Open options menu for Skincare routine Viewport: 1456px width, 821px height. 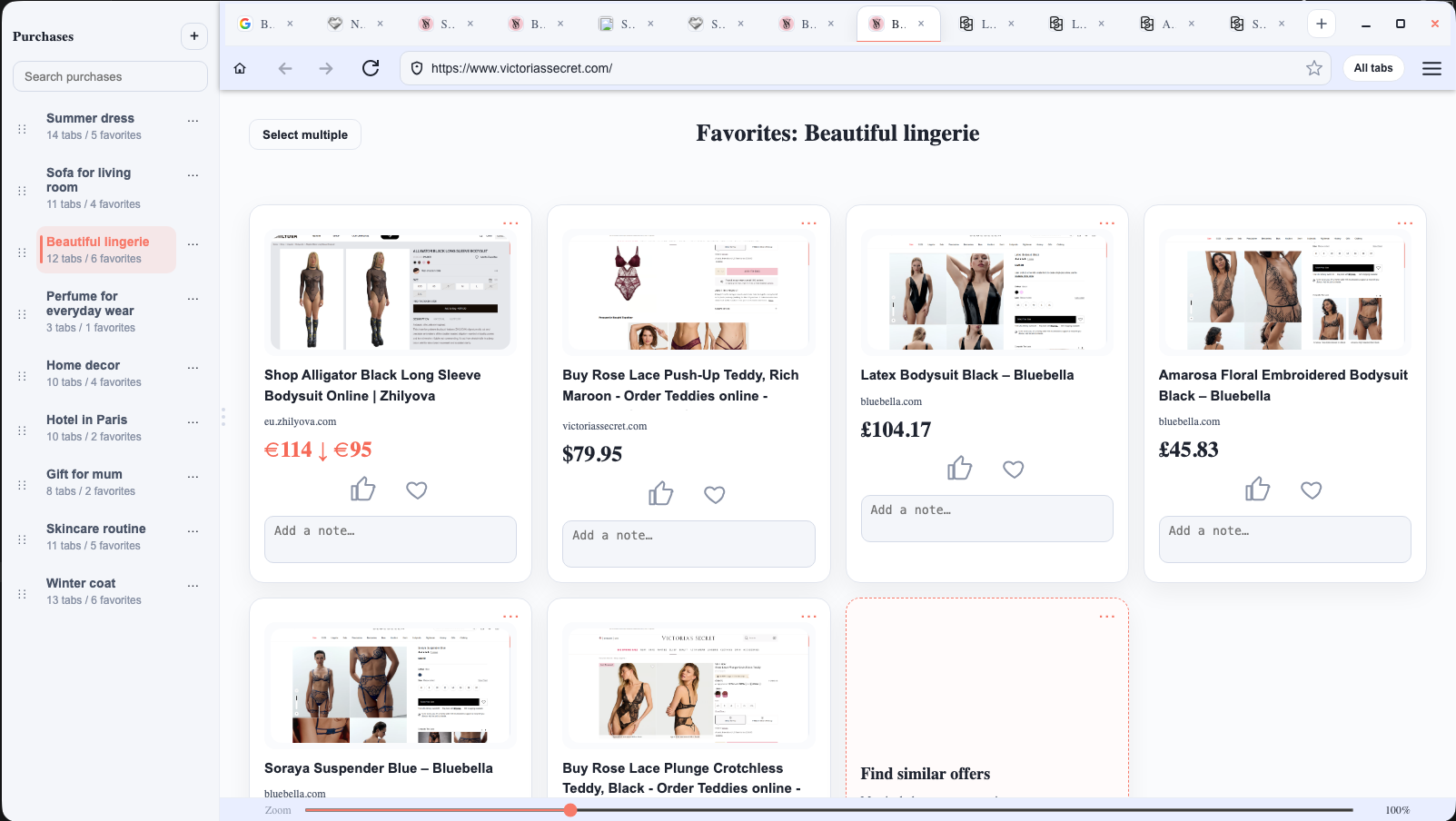tap(193, 530)
